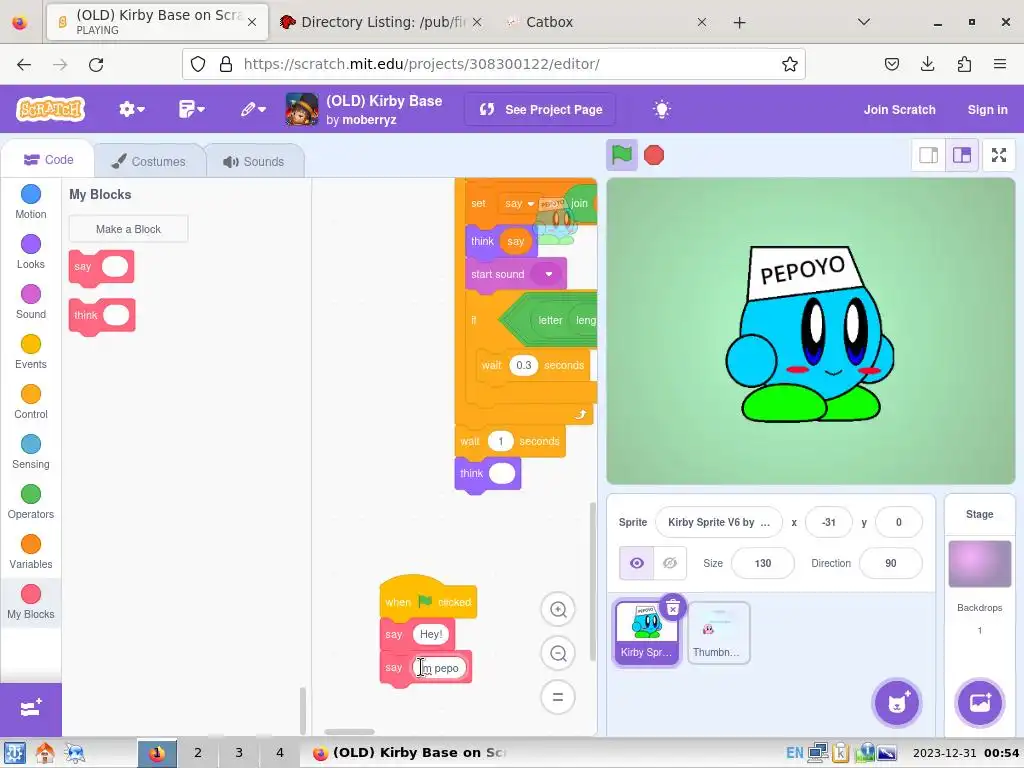Select the Control block category
Viewport: 1024px width, 768px height.
tap(31, 402)
